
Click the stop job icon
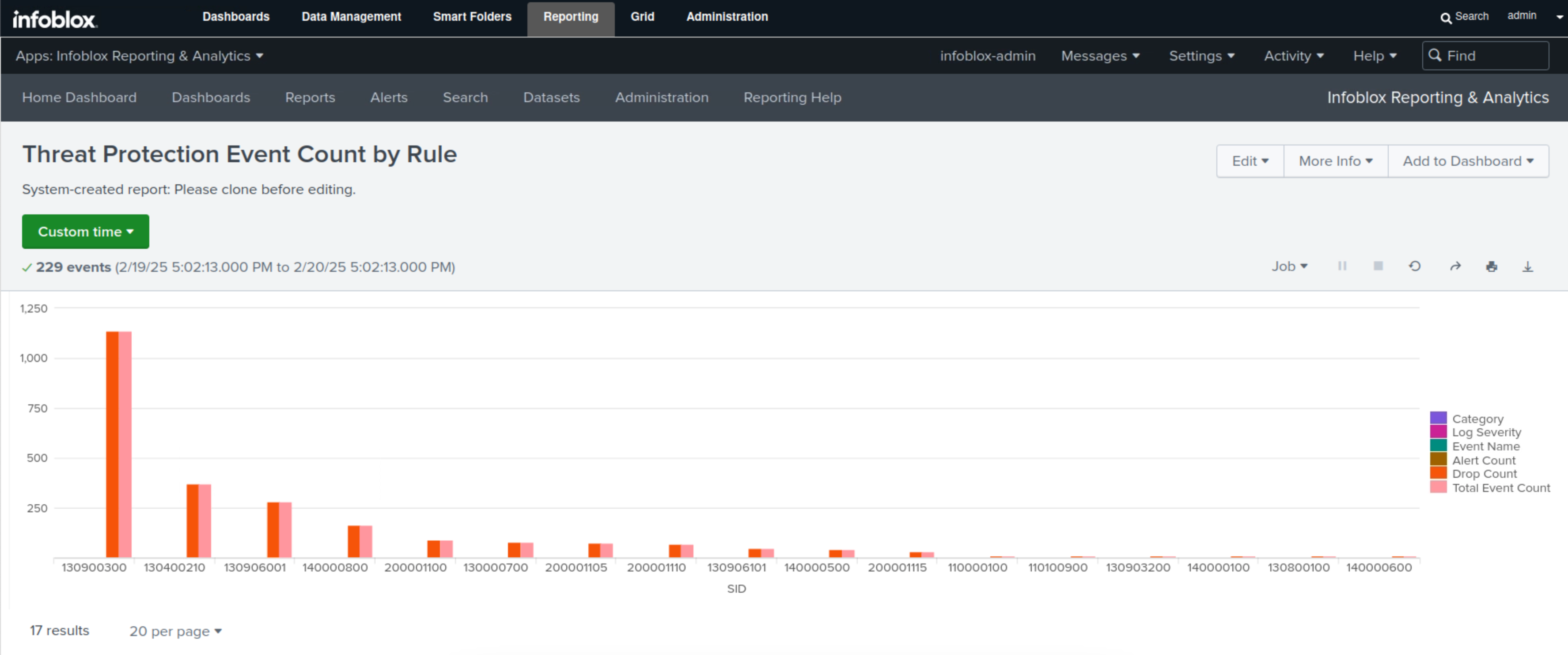tap(1378, 266)
